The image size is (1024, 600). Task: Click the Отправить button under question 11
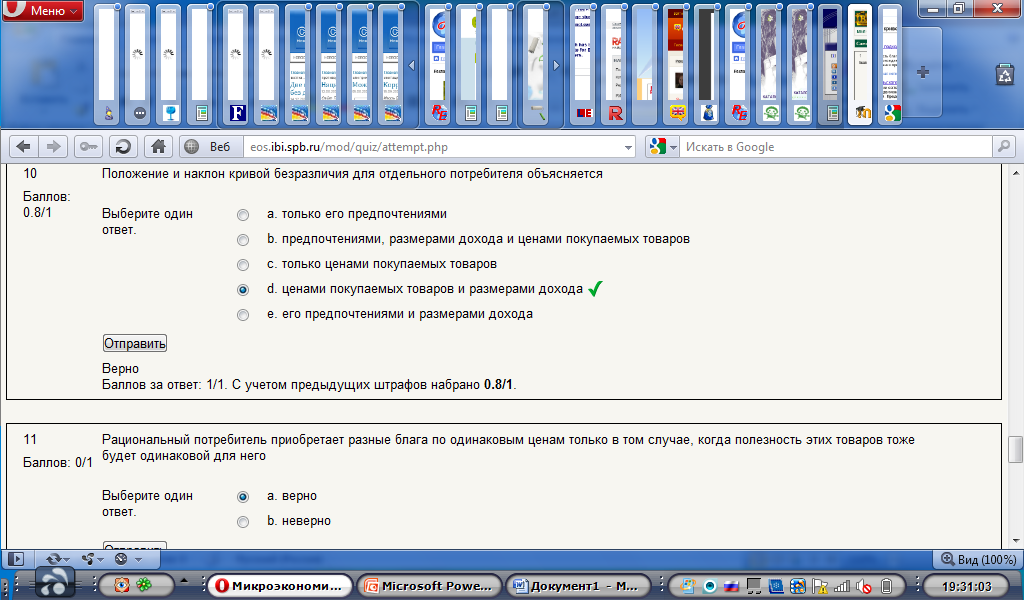pyautogui.click(x=135, y=545)
